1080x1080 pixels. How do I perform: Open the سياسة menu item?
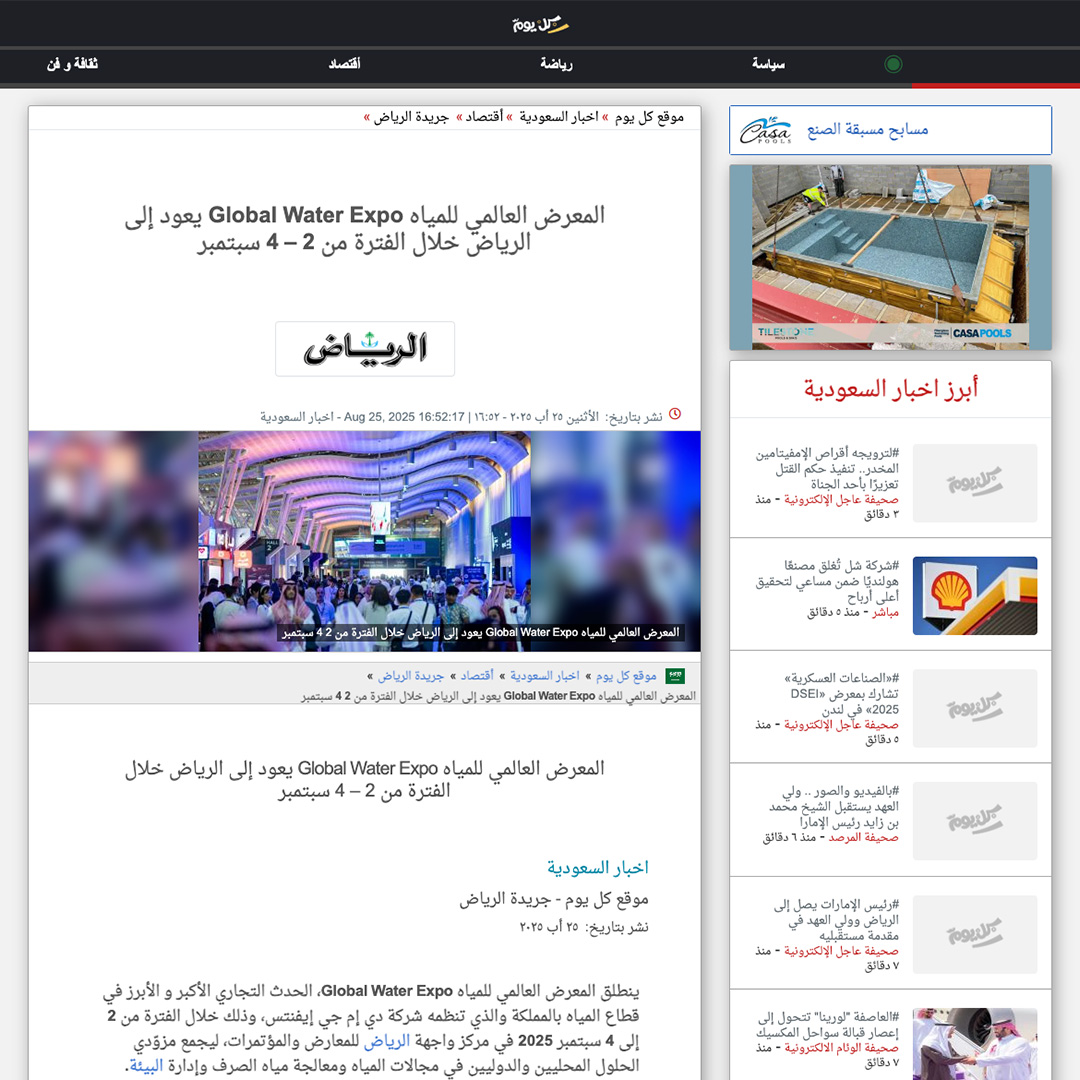pyautogui.click(x=768, y=64)
